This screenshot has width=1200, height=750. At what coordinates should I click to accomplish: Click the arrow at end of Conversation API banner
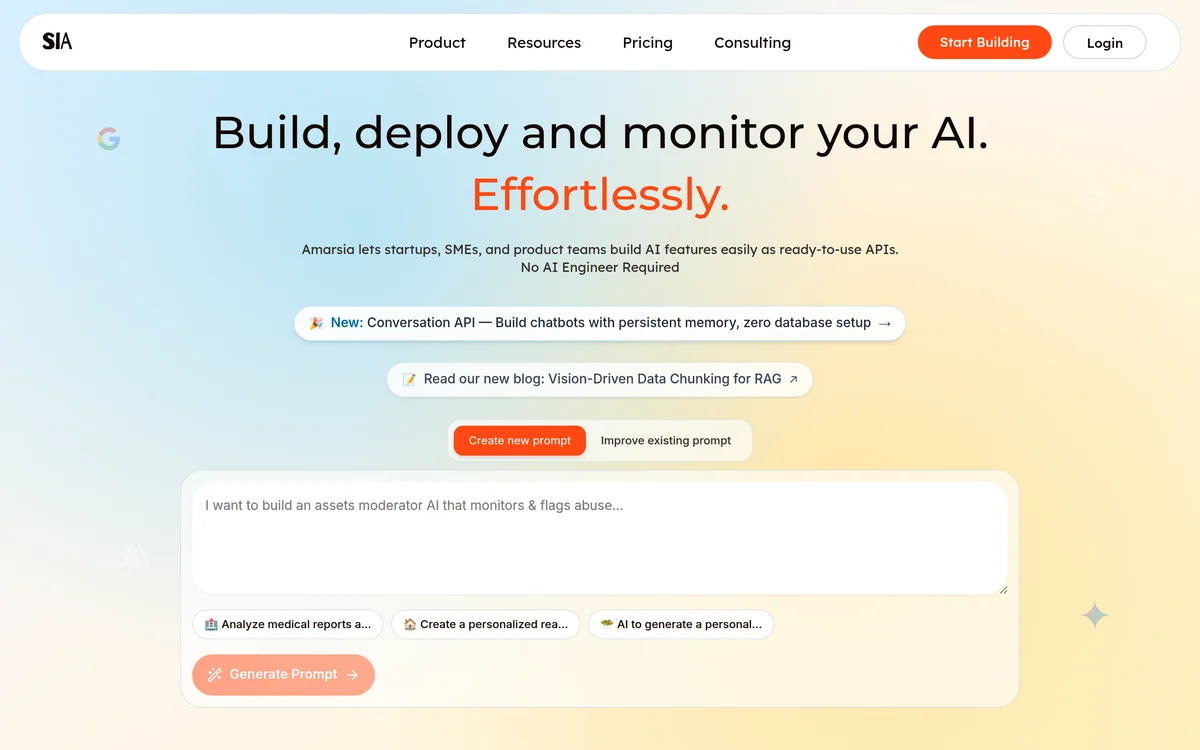(884, 322)
